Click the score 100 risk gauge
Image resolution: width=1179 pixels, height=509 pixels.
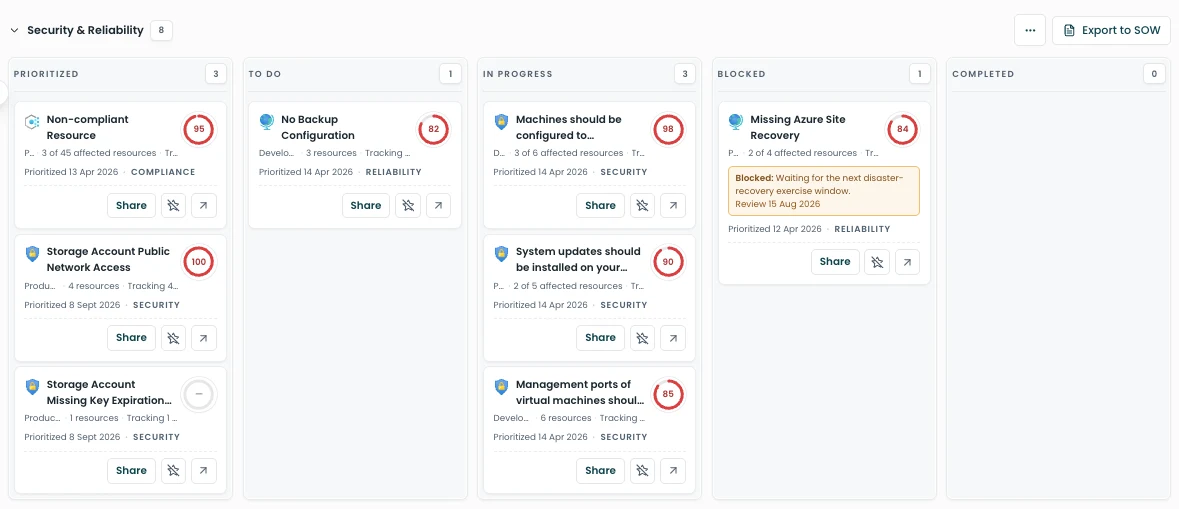199,262
